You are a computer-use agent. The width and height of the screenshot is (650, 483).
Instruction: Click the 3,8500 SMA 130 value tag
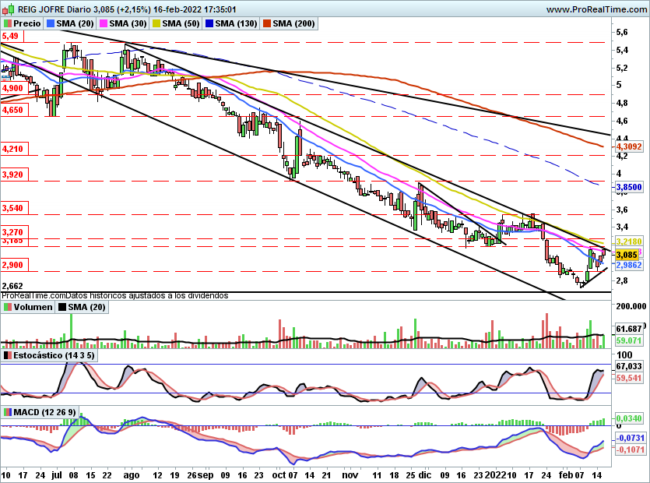pyautogui.click(x=628, y=187)
